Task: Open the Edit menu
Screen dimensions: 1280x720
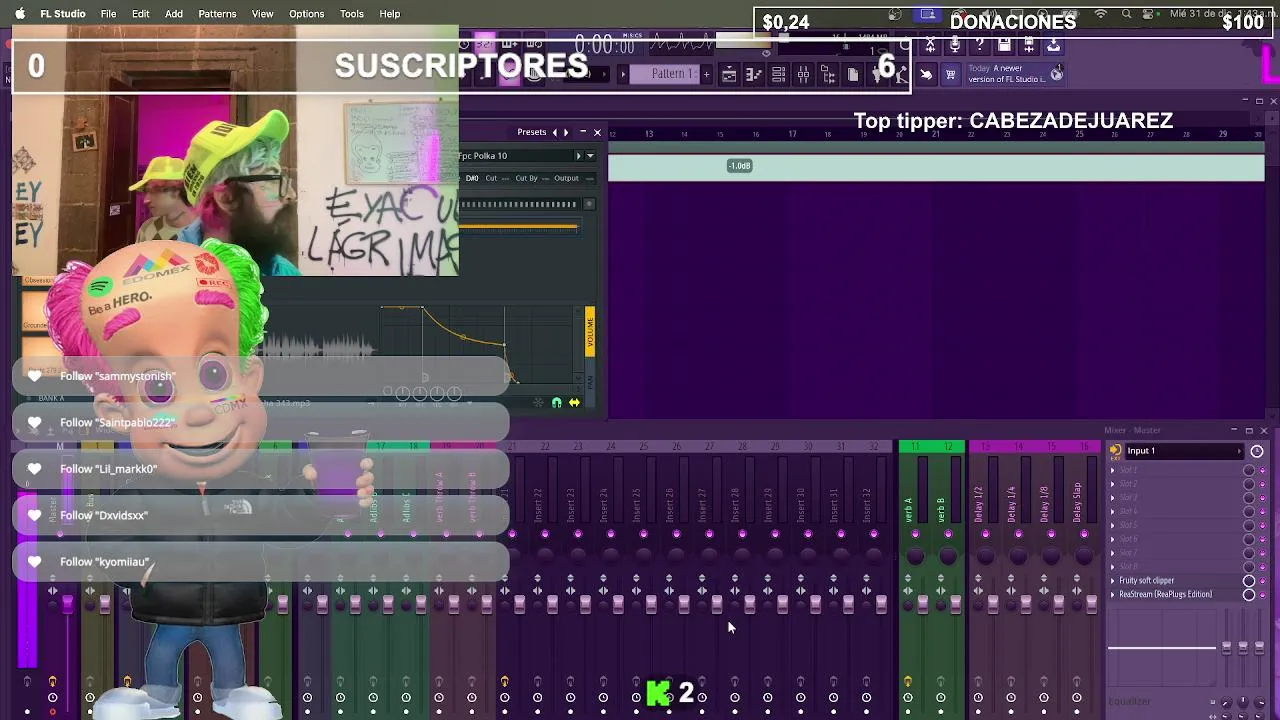Action: coord(140,14)
